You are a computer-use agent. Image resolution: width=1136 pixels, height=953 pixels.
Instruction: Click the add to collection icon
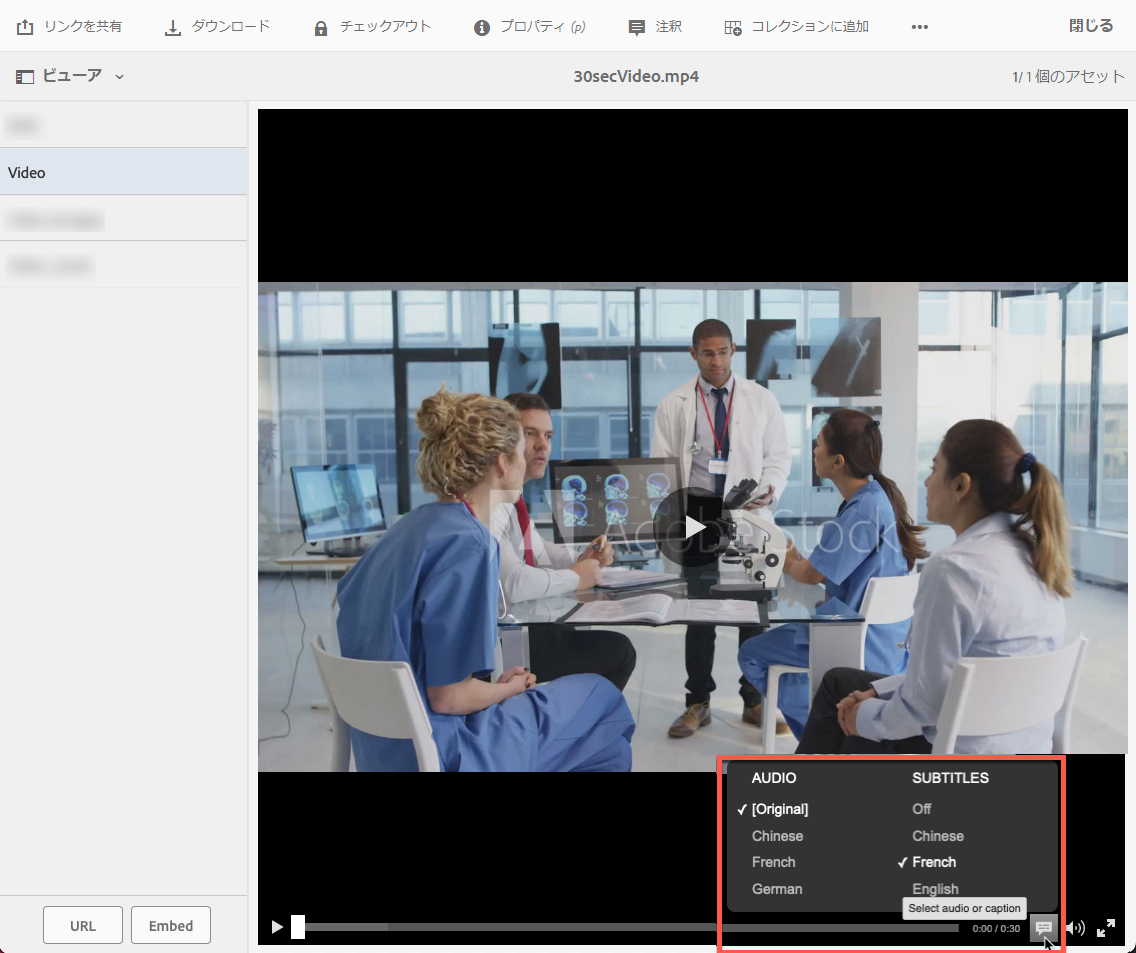click(733, 27)
